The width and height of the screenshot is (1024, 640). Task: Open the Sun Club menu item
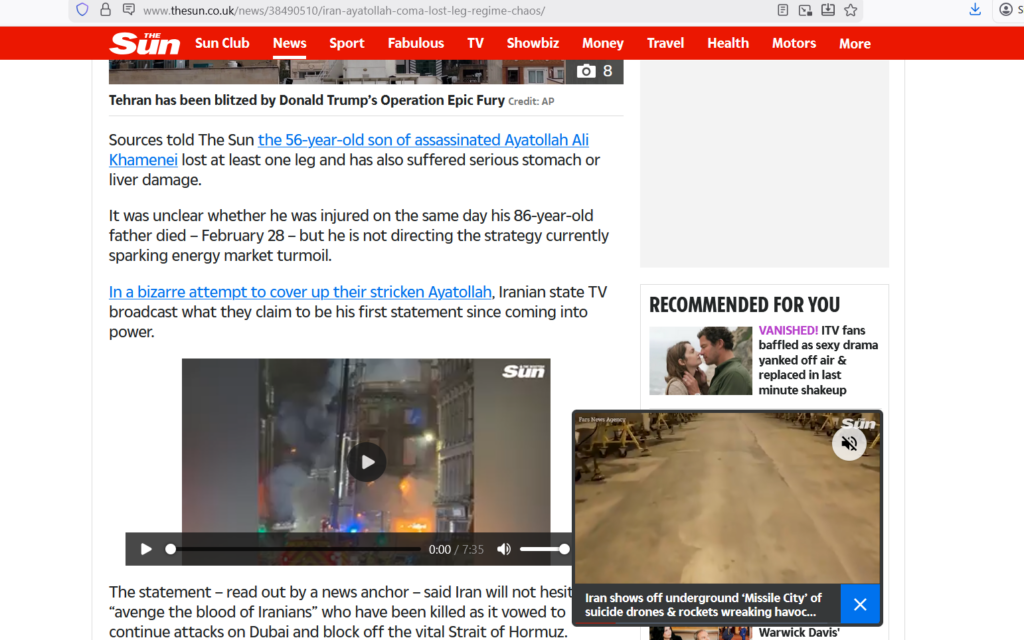pyautogui.click(x=222, y=43)
